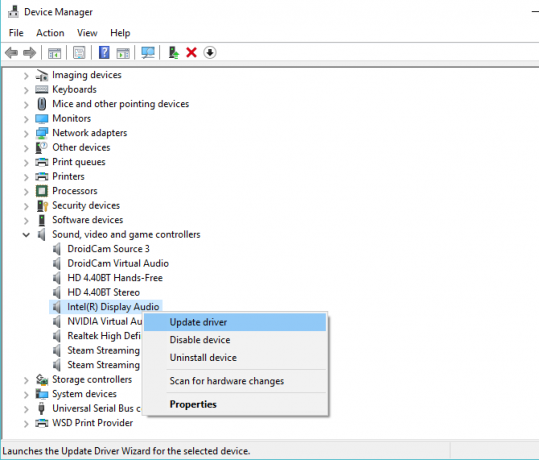
Task: Select the Software devices label
Action: 87,220
